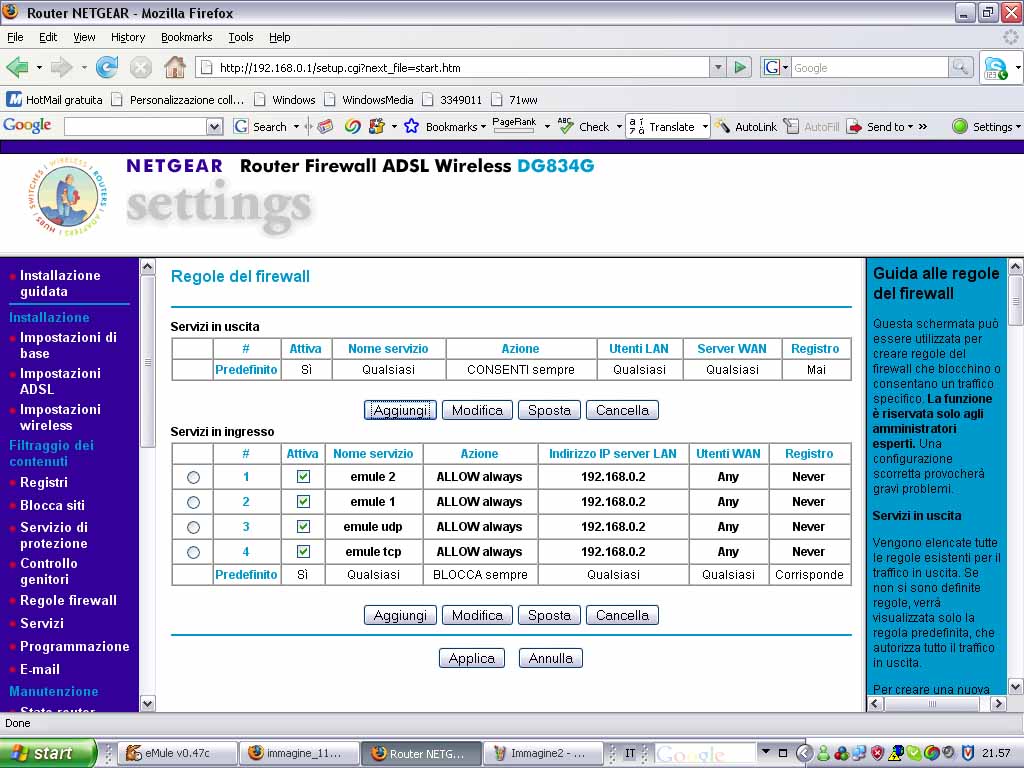Open the Bookmarks menu in the menu bar

pyautogui.click(x=187, y=37)
